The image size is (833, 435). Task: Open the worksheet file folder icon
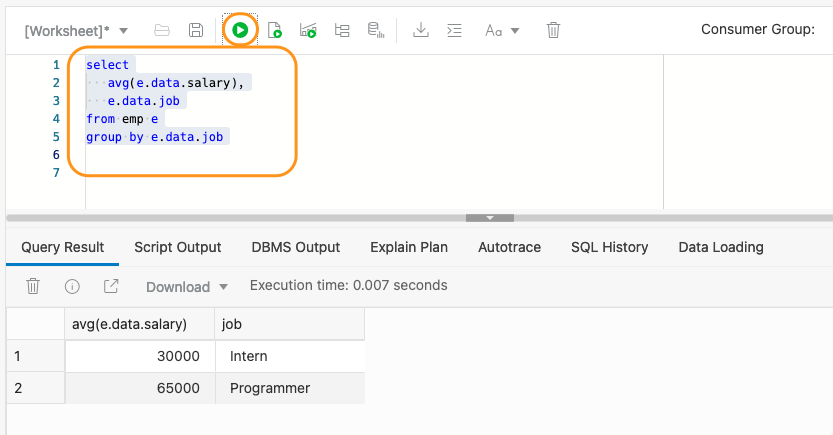pos(162,30)
